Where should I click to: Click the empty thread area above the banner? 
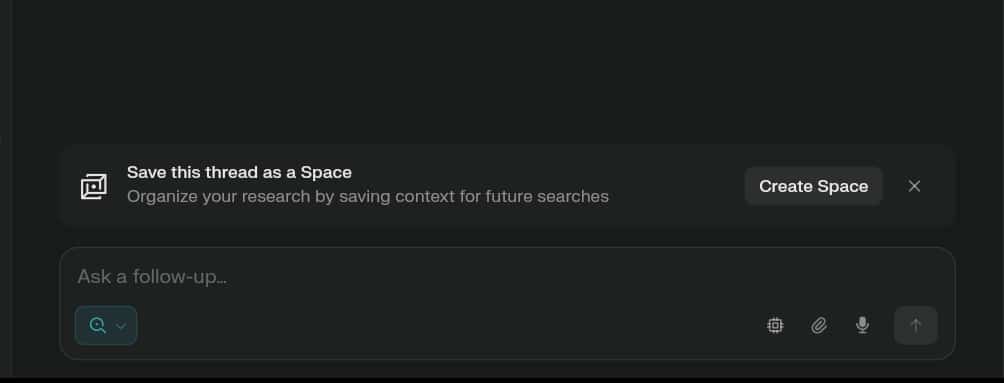click(x=507, y=70)
